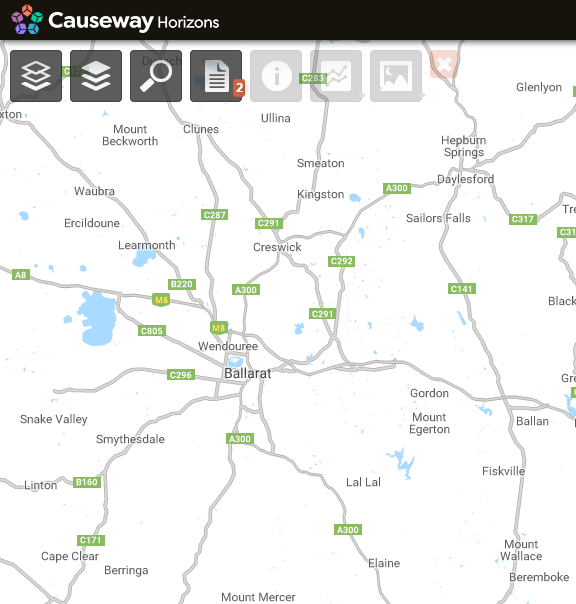Click the Smythesdale place label
Screen dimensions: 576x604
pos(130,439)
